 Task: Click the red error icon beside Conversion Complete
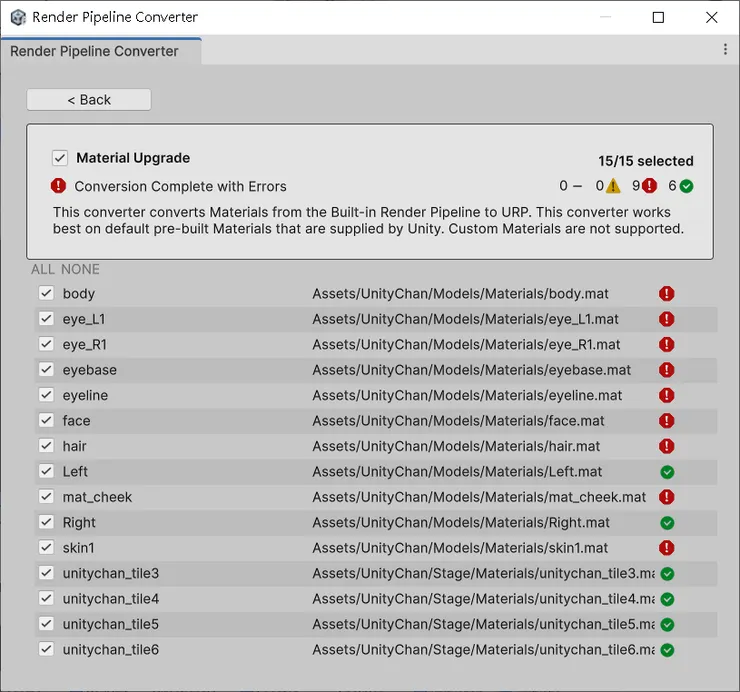pos(59,186)
